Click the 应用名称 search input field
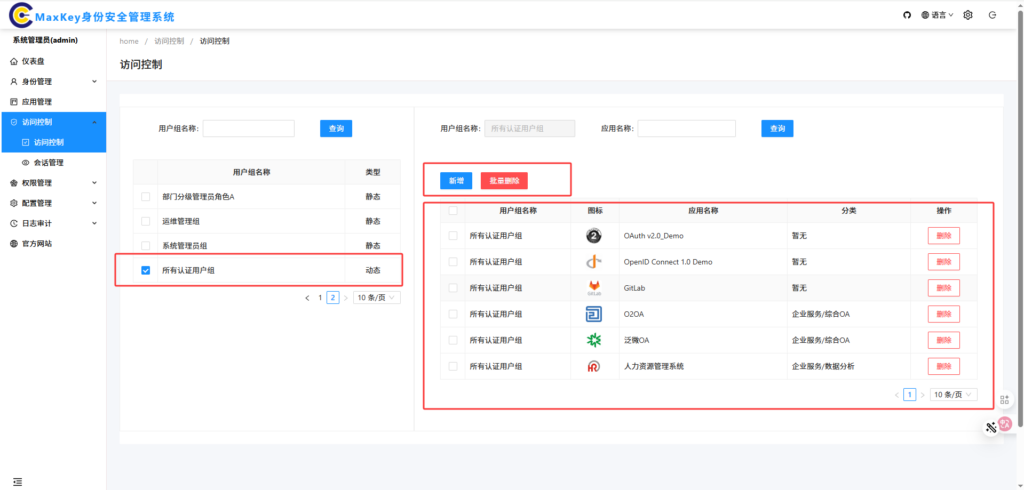The height and width of the screenshot is (490, 1024). pos(686,129)
